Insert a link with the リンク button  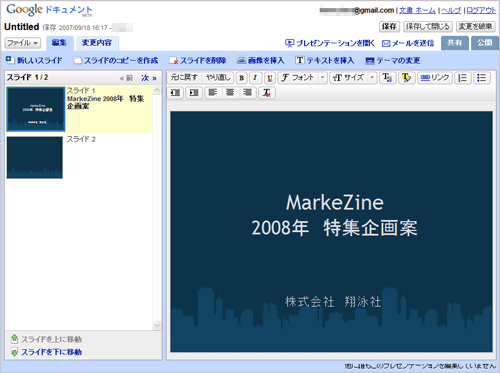[435, 78]
